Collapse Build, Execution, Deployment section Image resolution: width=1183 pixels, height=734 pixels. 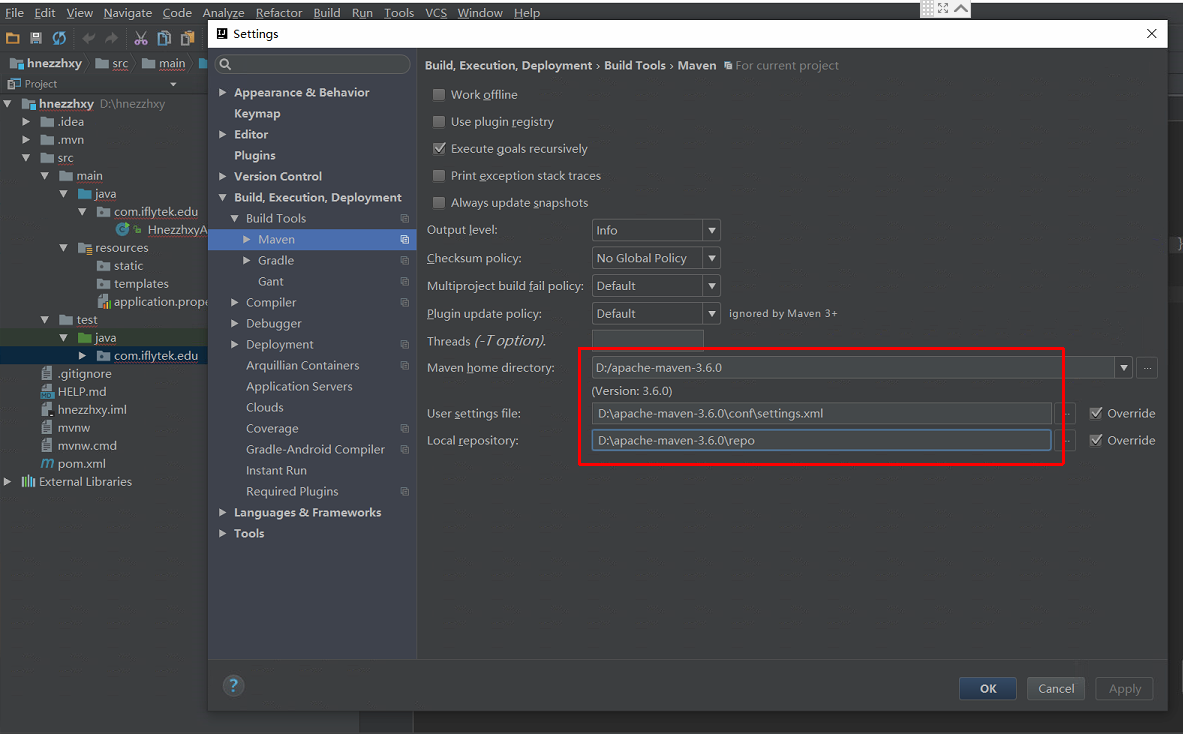(x=223, y=198)
